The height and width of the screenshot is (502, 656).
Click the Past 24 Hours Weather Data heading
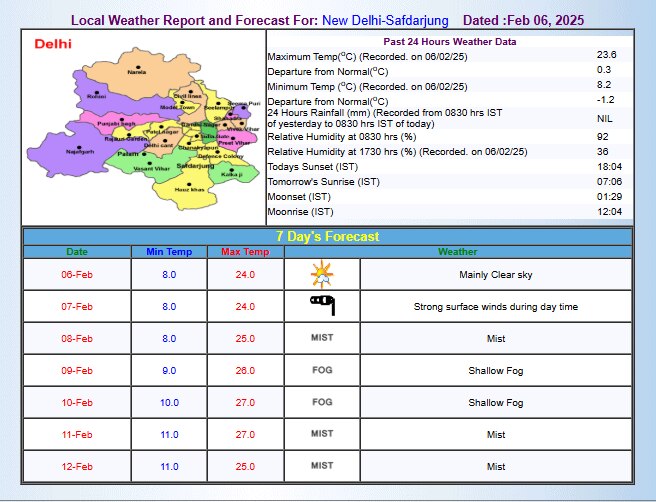point(449,41)
